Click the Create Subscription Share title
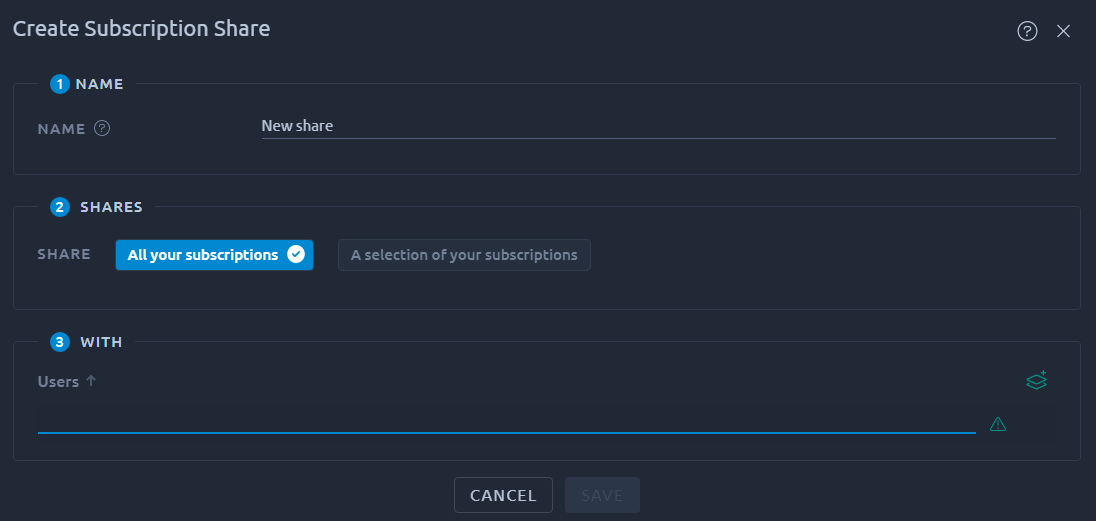This screenshot has height=521, width=1096. point(141,29)
